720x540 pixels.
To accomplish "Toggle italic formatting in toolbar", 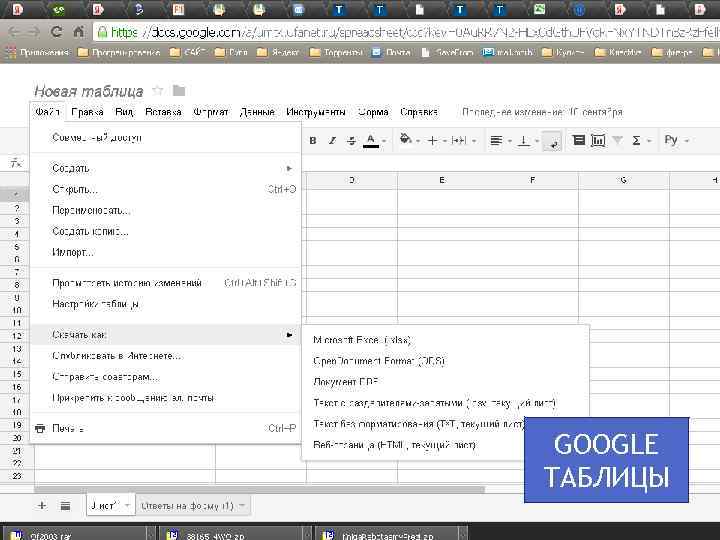I will 332,141.
